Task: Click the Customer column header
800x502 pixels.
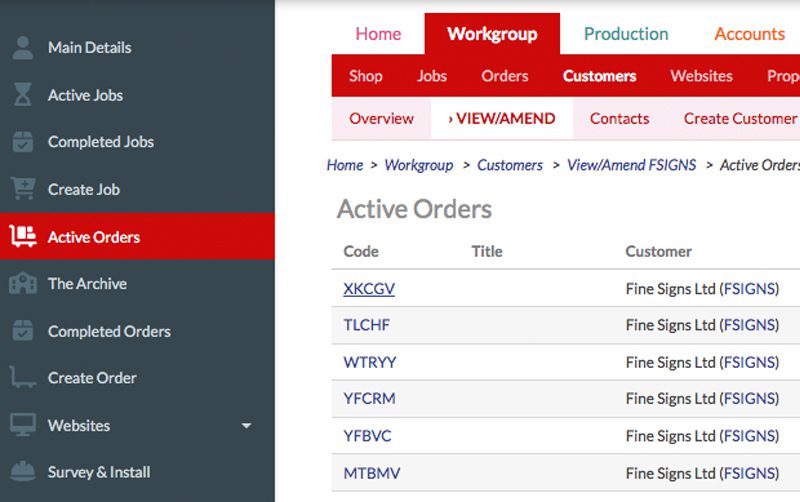Action: pyautogui.click(x=658, y=252)
